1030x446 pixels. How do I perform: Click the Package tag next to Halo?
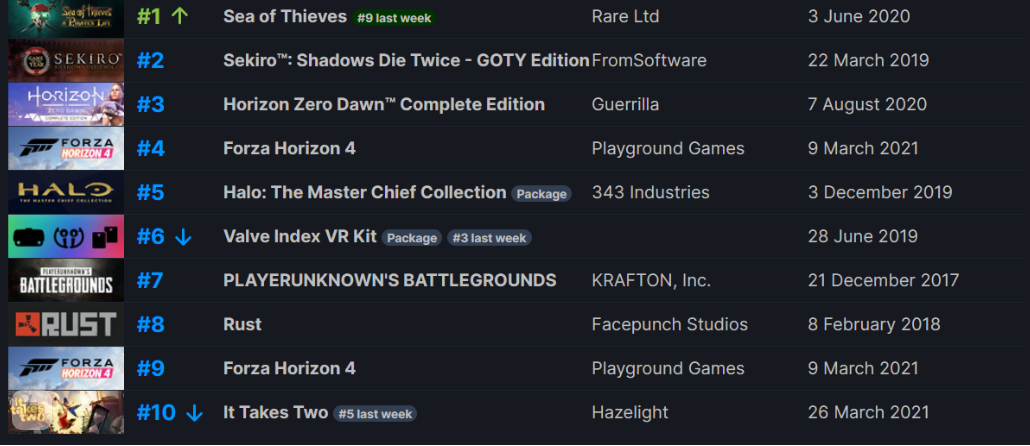click(x=541, y=194)
